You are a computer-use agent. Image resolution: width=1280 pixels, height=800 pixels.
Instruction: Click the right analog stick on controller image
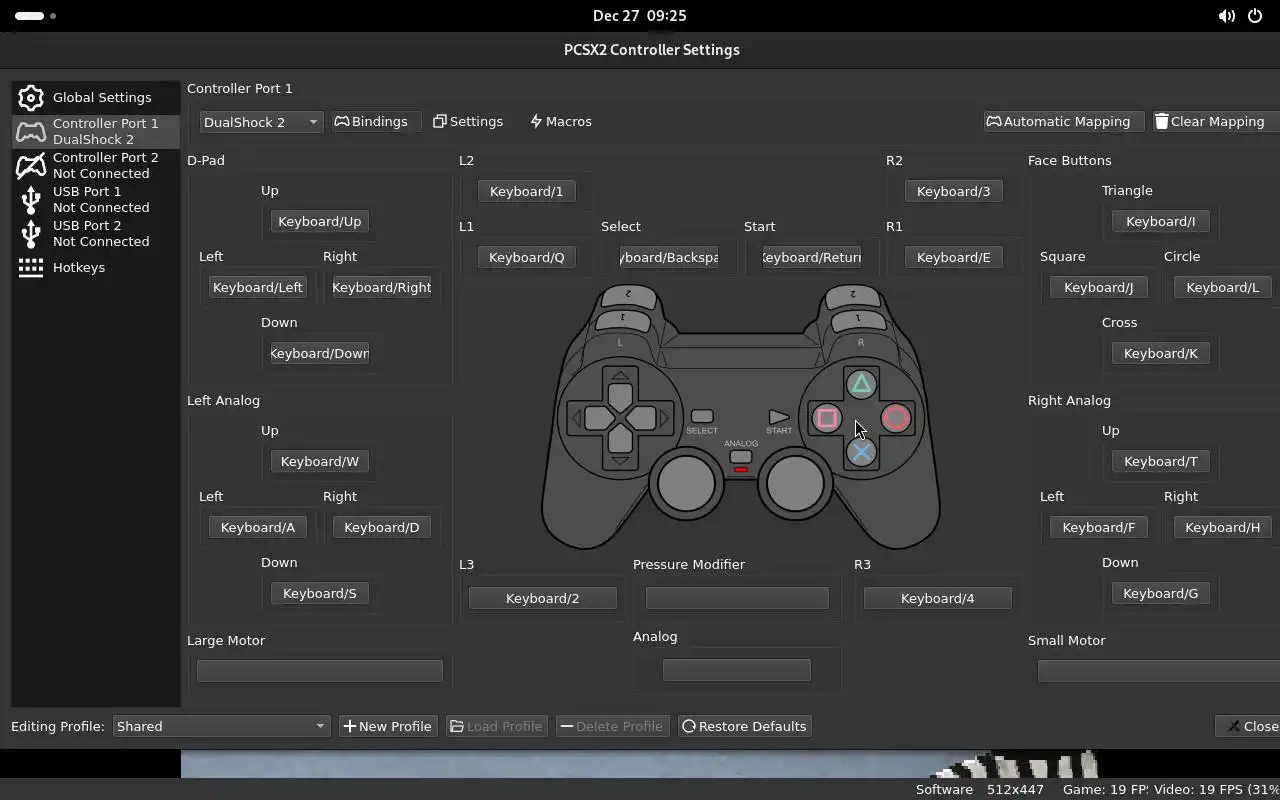(795, 483)
